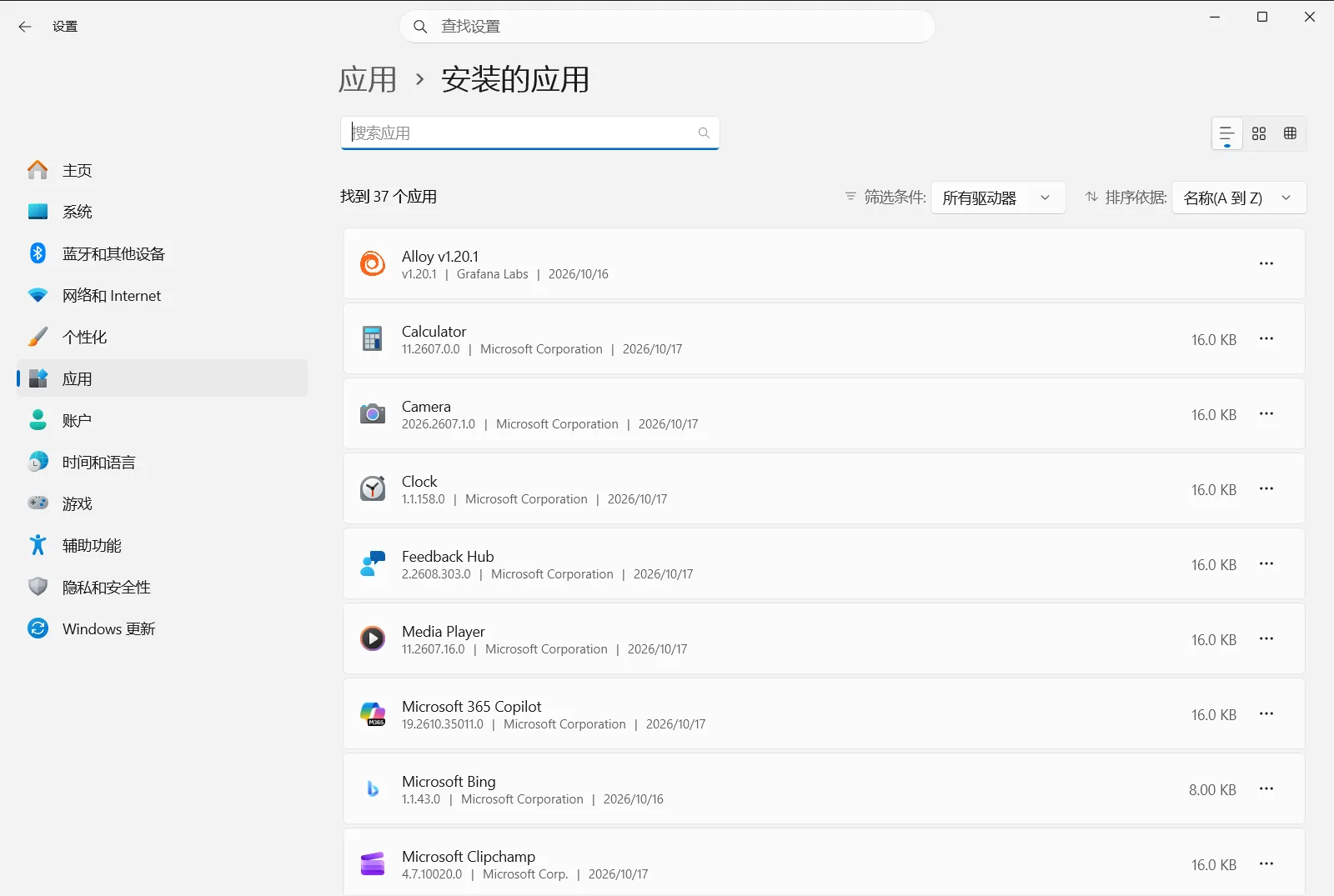Image resolution: width=1334 pixels, height=896 pixels.
Task: Open more options for Feedback Hub
Action: pos(1266,563)
